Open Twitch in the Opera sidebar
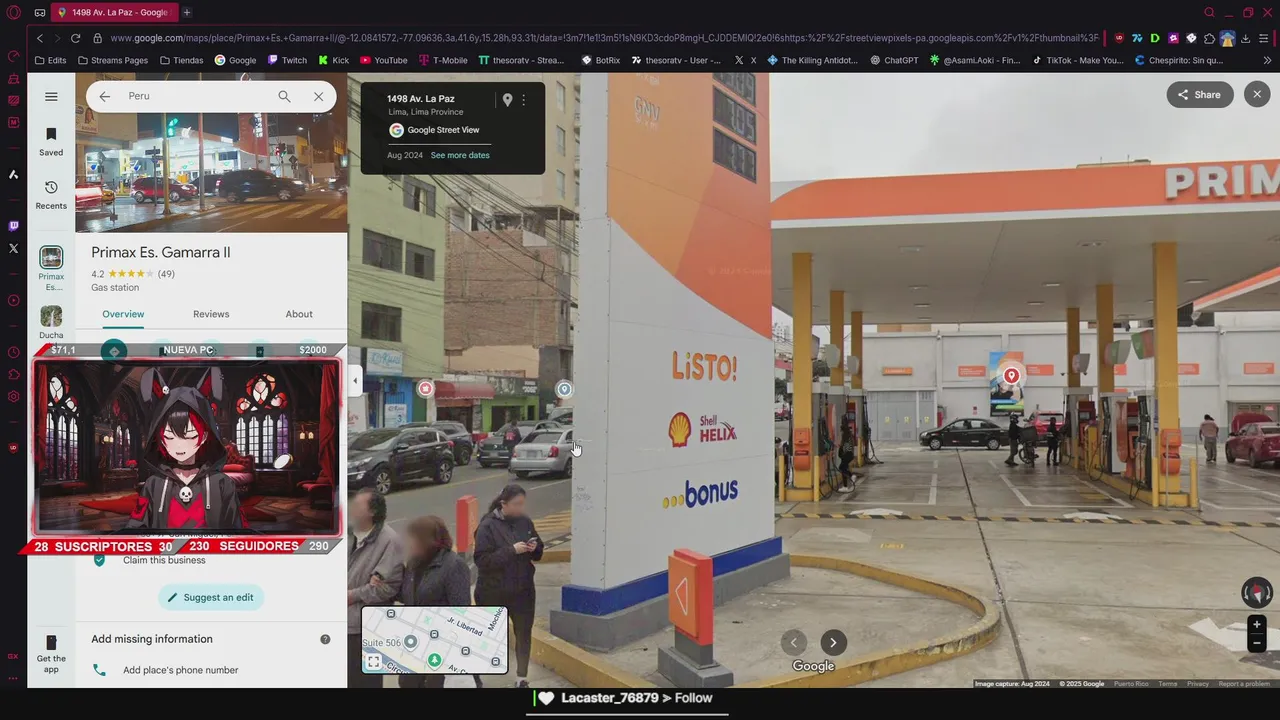The width and height of the screenshot is (1280, 720). coord(13,226)
